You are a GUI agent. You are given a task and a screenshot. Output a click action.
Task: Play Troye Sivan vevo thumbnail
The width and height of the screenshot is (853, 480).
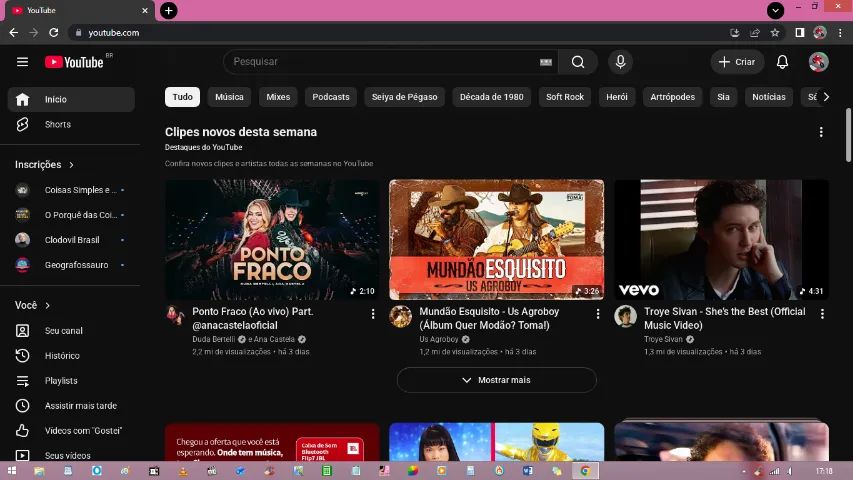[x=721, y=239]
